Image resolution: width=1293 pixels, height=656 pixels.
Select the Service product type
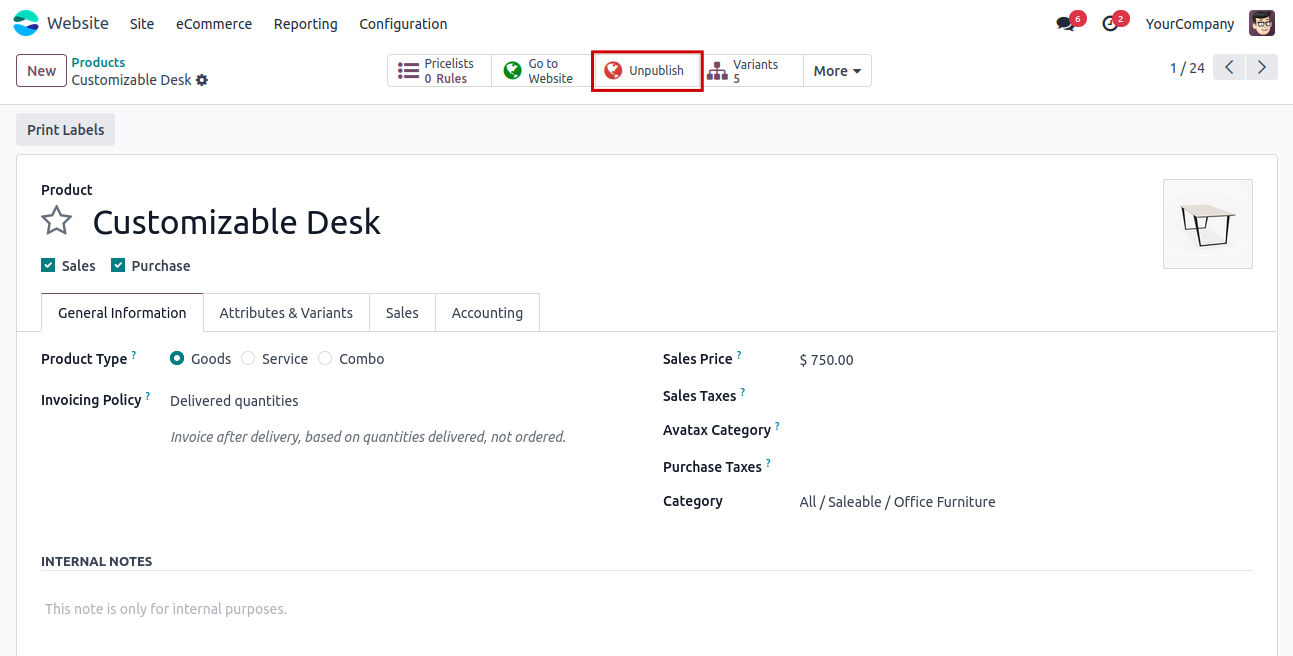pyautogui.click(x=248, y=359)
